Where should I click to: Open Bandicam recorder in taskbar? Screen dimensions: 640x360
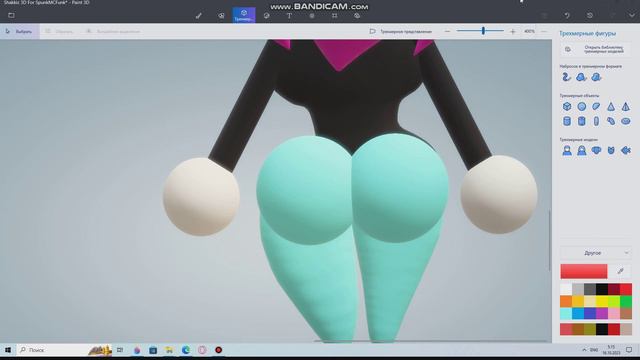(218, 350)
